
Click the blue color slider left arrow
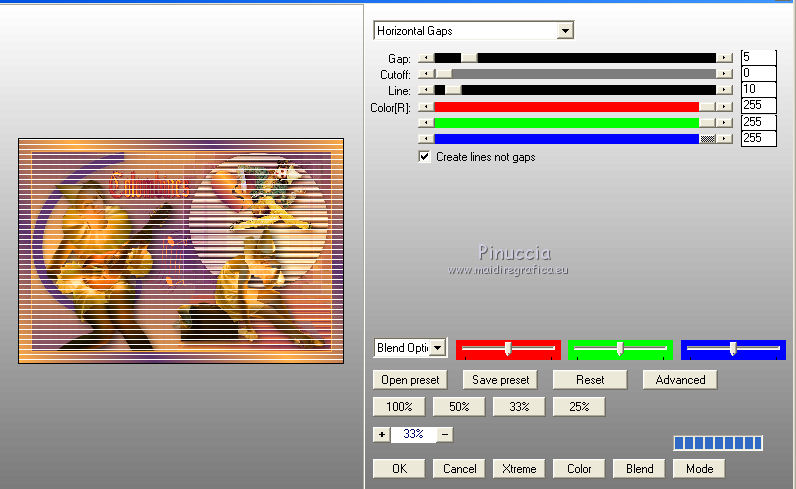coord(426,138)
